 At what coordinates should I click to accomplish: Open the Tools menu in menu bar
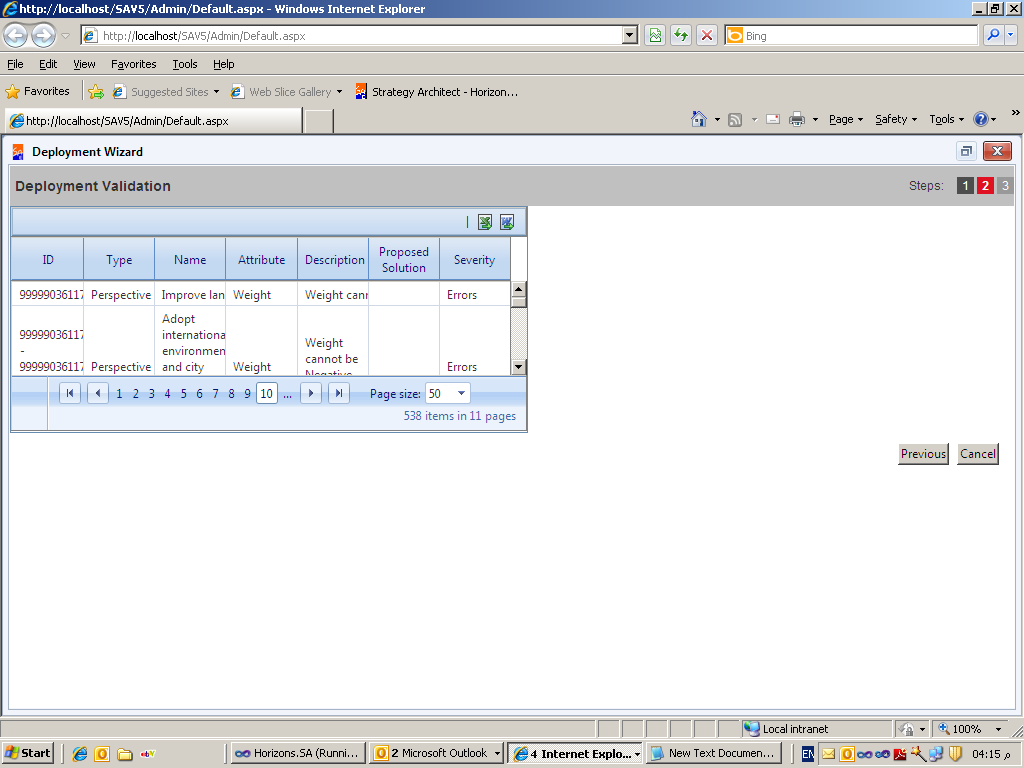click(x=185, y=64)
